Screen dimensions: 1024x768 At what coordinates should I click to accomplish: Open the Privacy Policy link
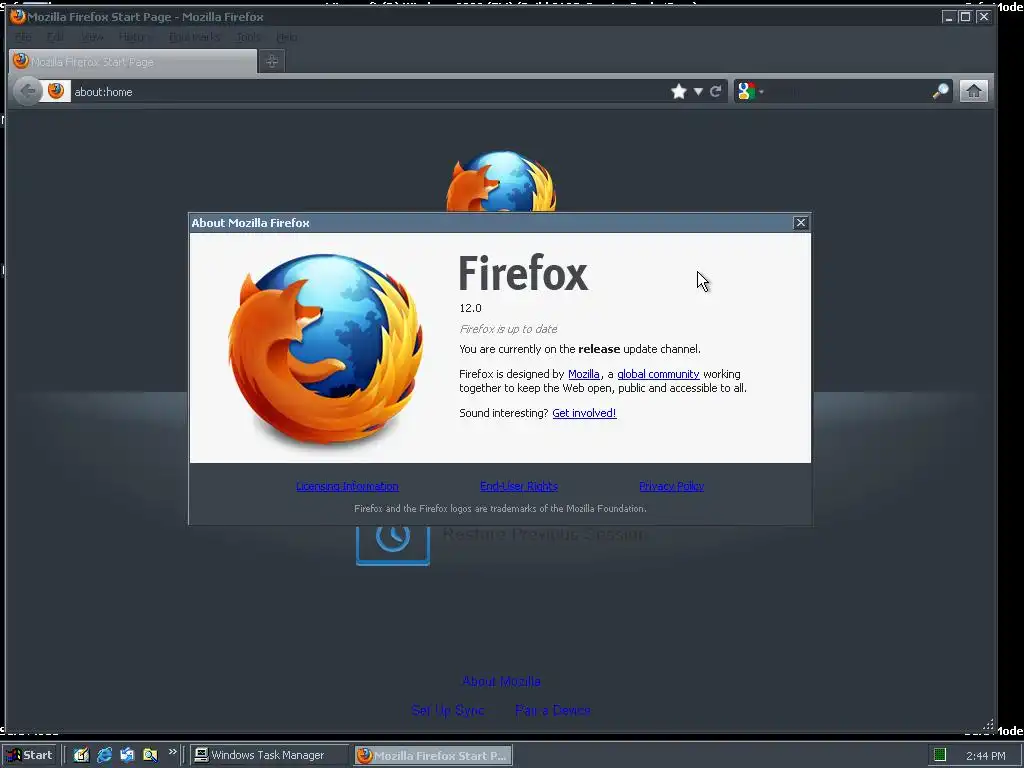pyautogui.click(x=671, y=487)
